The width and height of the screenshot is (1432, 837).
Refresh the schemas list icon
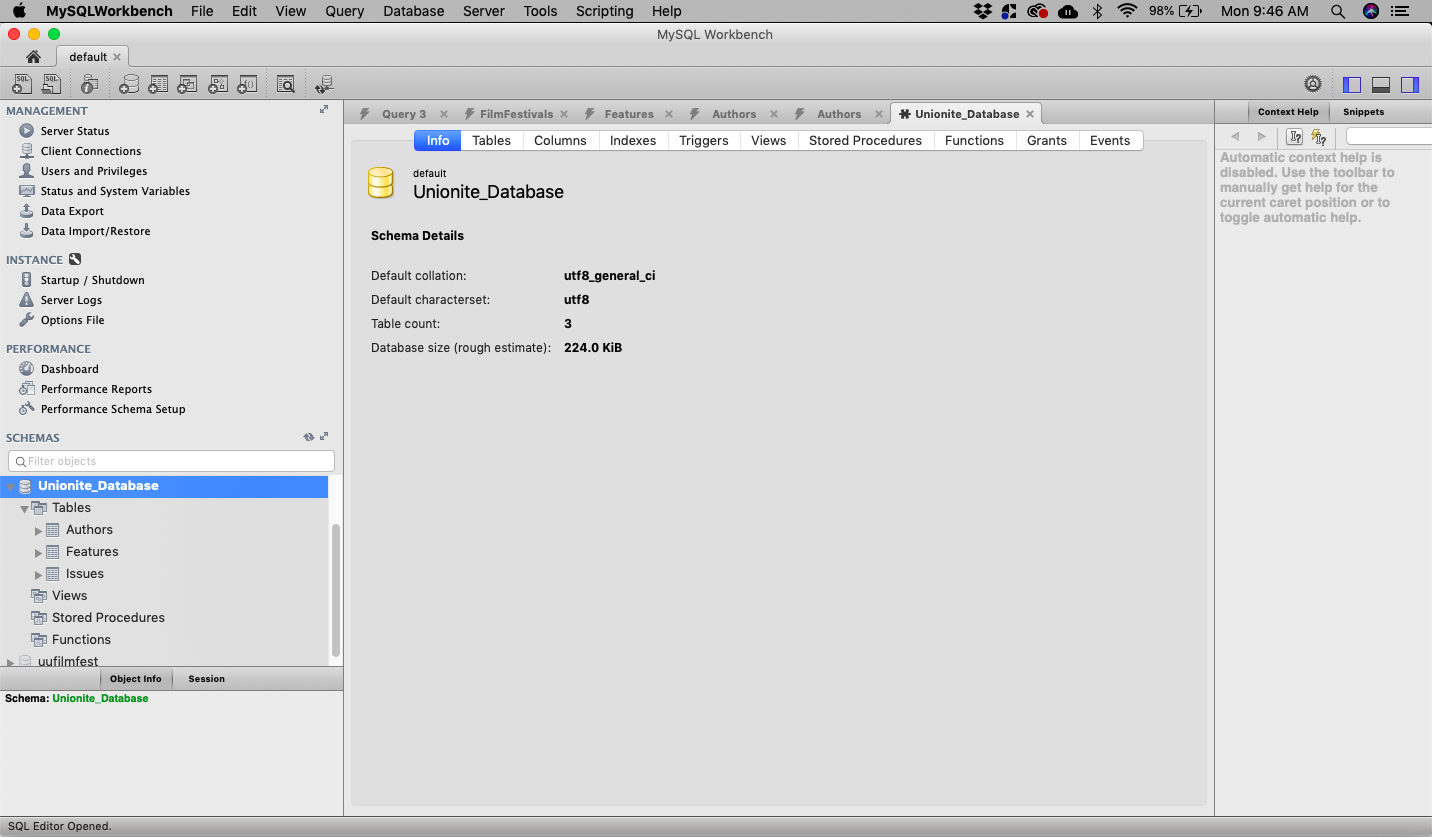pos(309,437)
